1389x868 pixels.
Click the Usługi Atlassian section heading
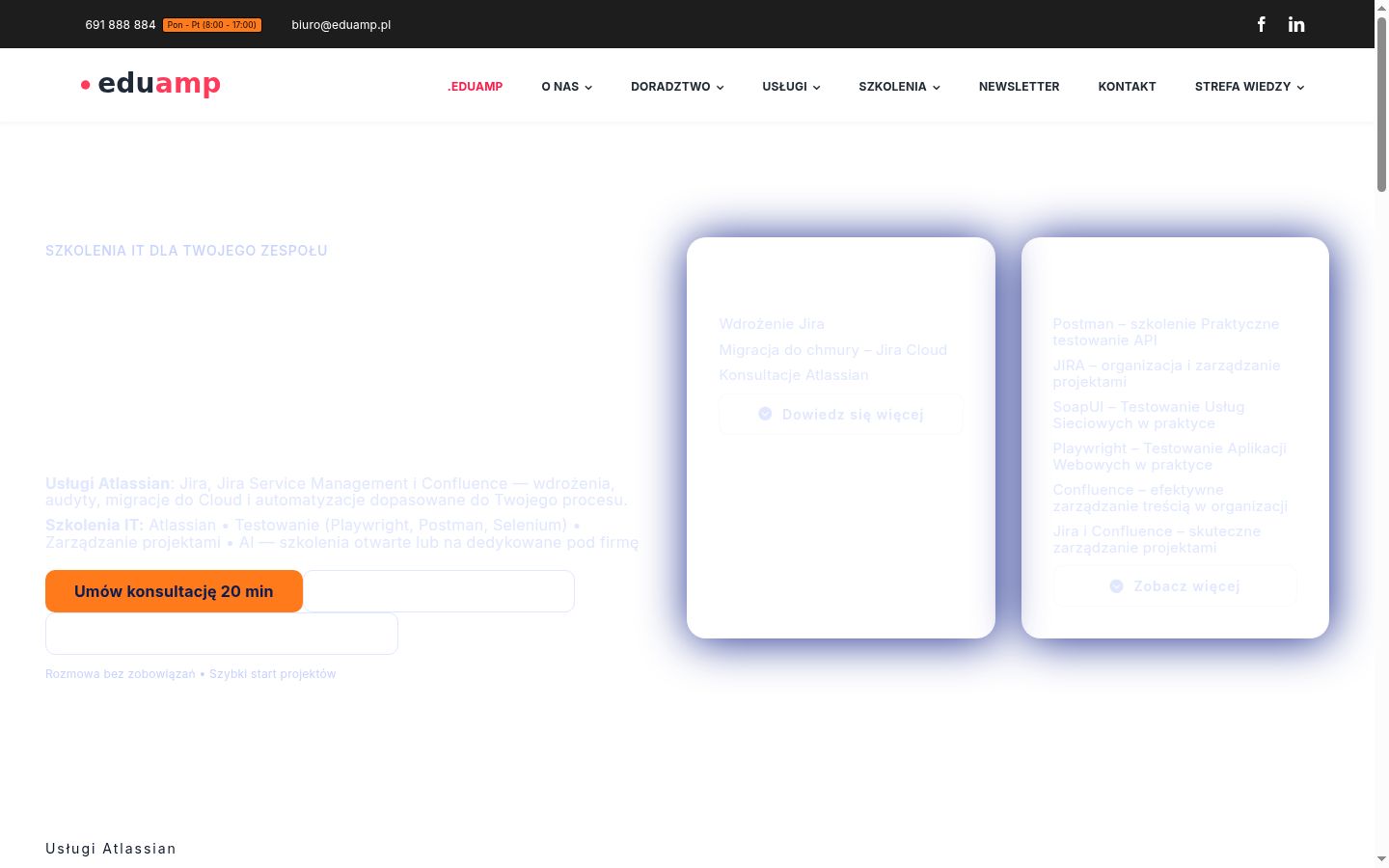(x=111, y=849)
